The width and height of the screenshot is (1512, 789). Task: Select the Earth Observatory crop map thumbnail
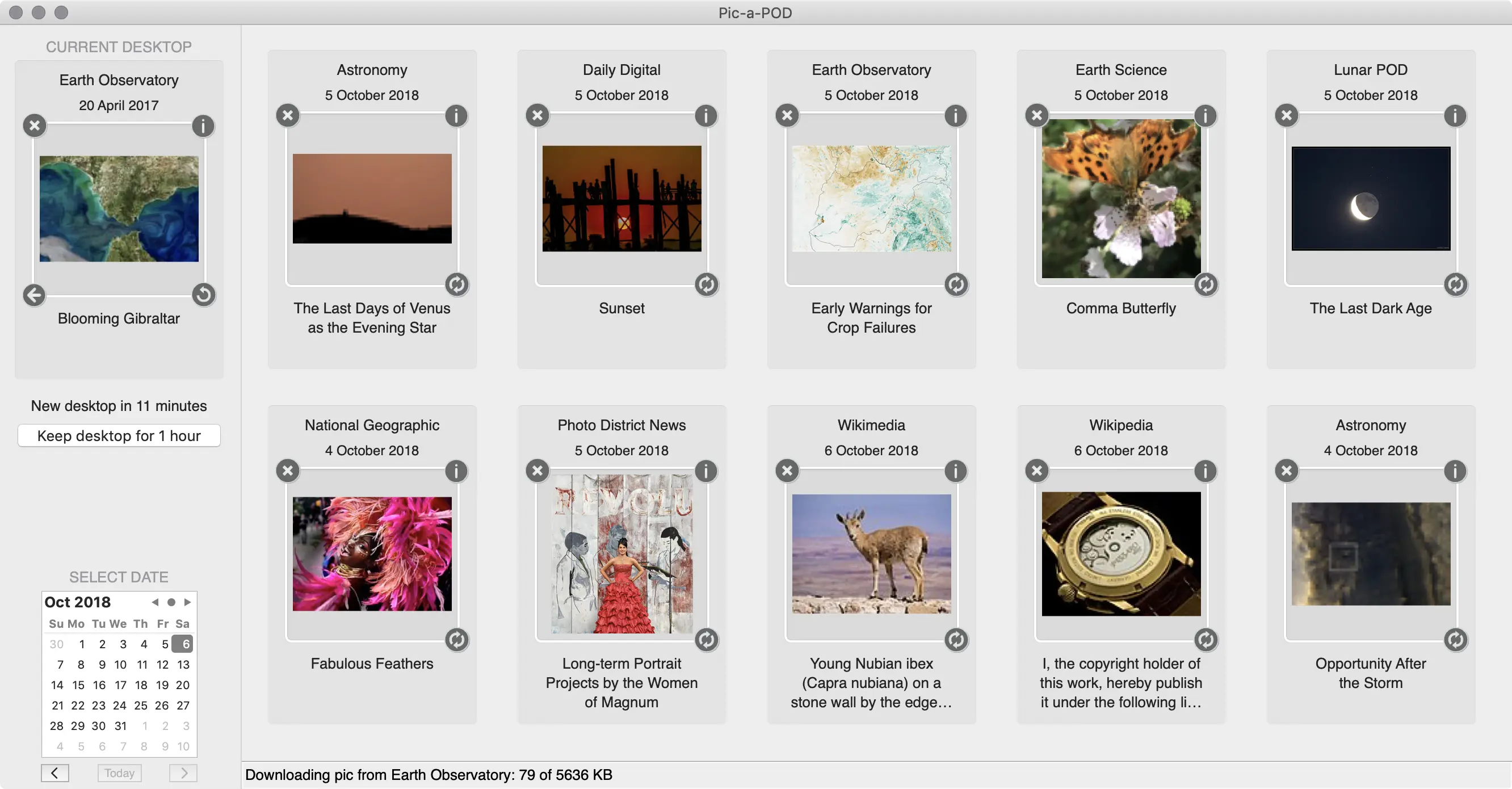[x=871, y=199]
